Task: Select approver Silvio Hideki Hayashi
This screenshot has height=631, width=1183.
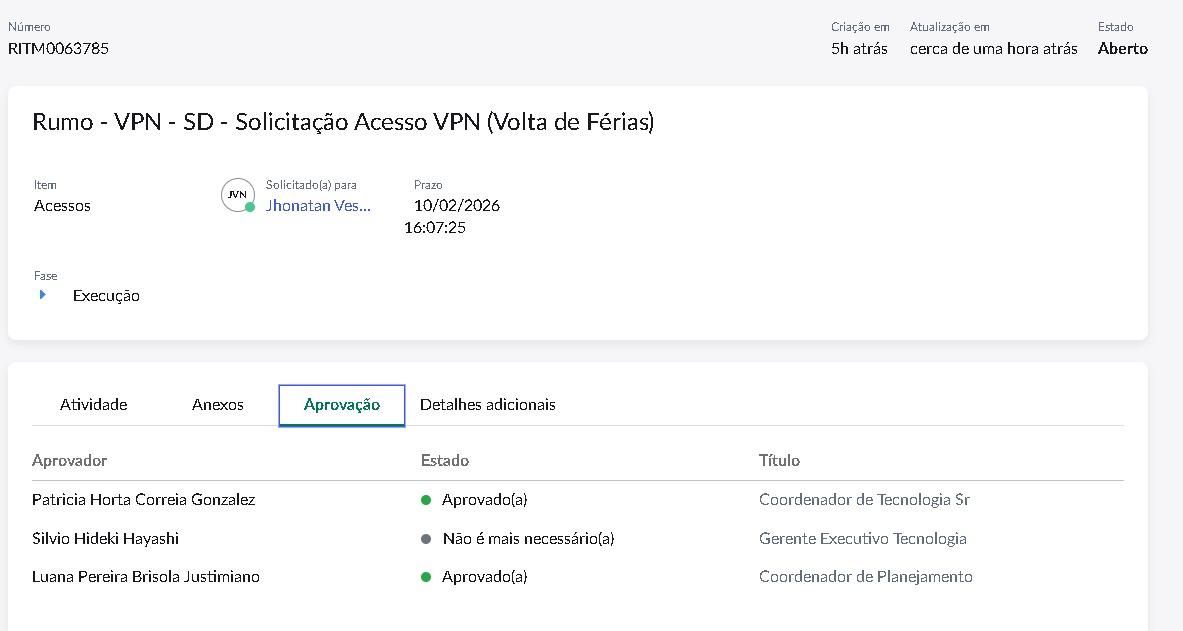Action: (x=106, y=539)
